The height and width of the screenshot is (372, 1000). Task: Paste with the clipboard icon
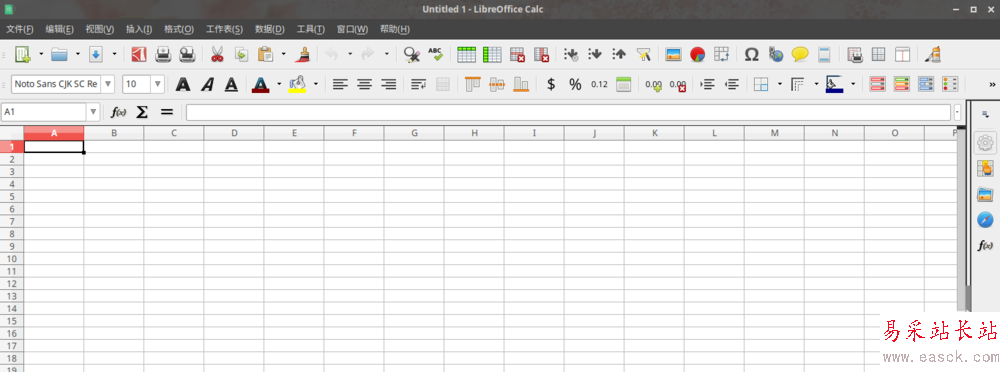[x=265, y=55]
